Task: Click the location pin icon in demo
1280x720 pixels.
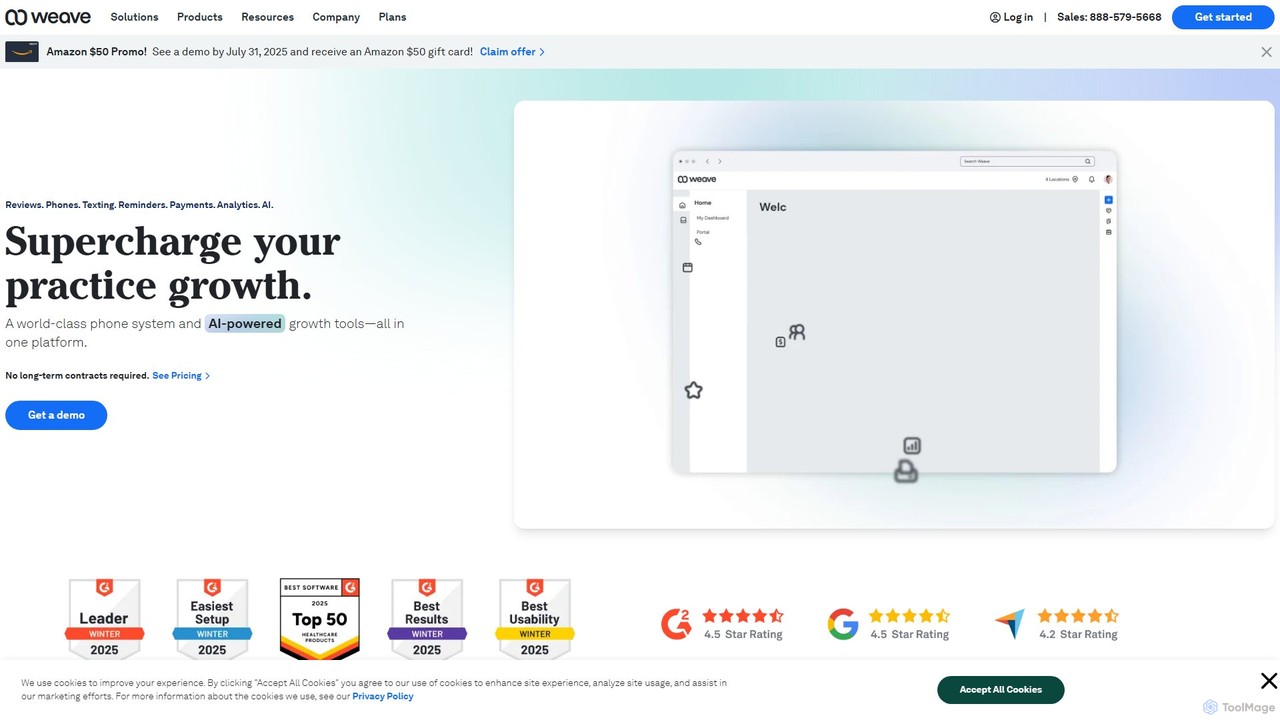Action: 1075,180
